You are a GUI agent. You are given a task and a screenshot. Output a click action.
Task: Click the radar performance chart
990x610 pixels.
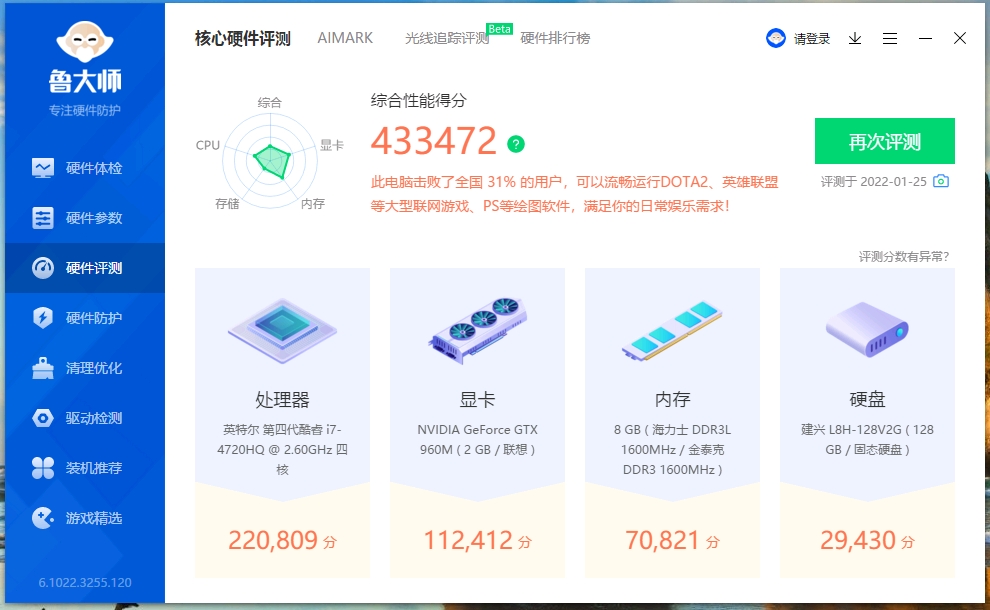tap(270, 160)
